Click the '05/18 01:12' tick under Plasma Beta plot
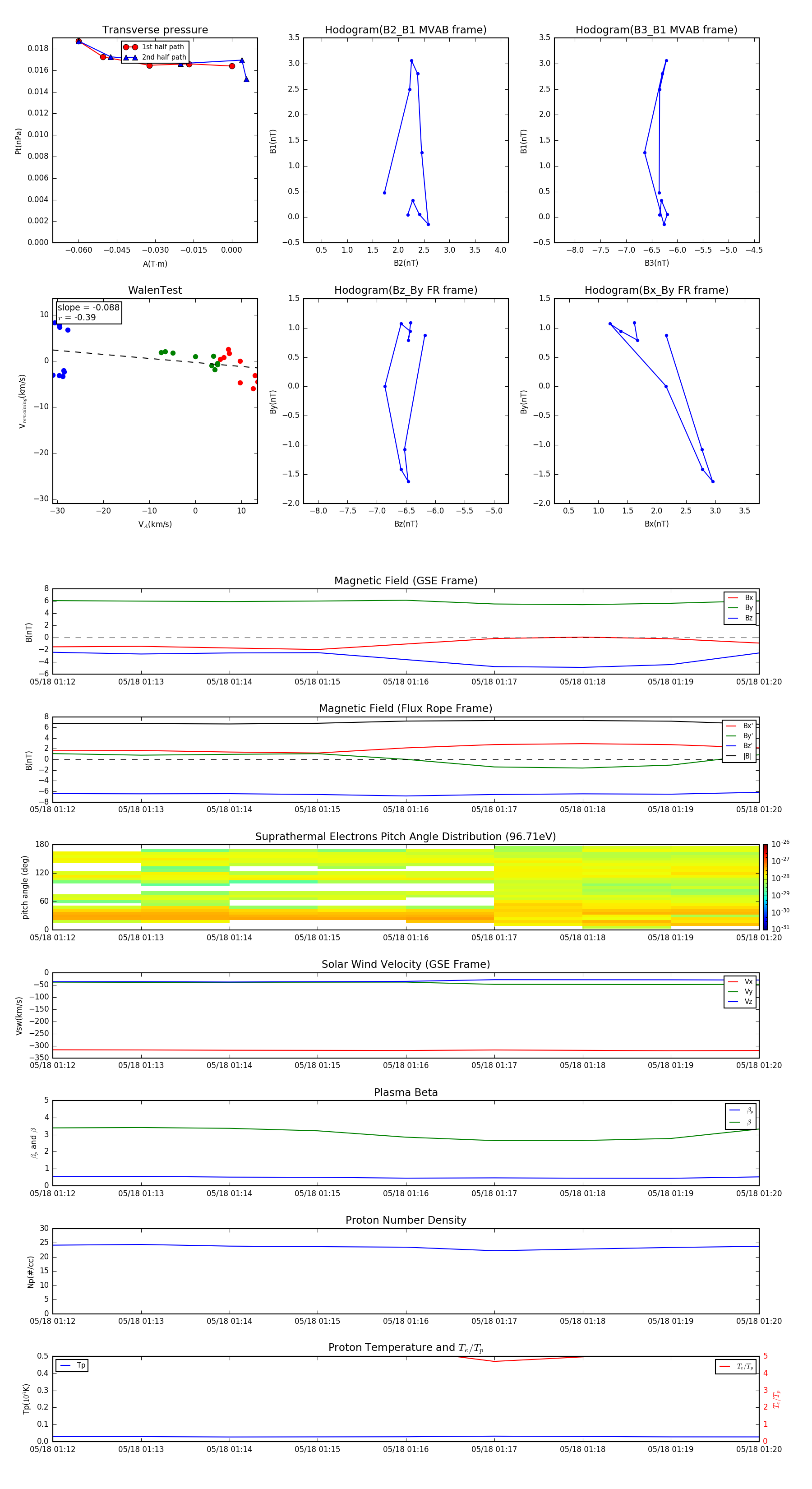The width and height of the screenshot is (812, 1489). coord(53,1193)
